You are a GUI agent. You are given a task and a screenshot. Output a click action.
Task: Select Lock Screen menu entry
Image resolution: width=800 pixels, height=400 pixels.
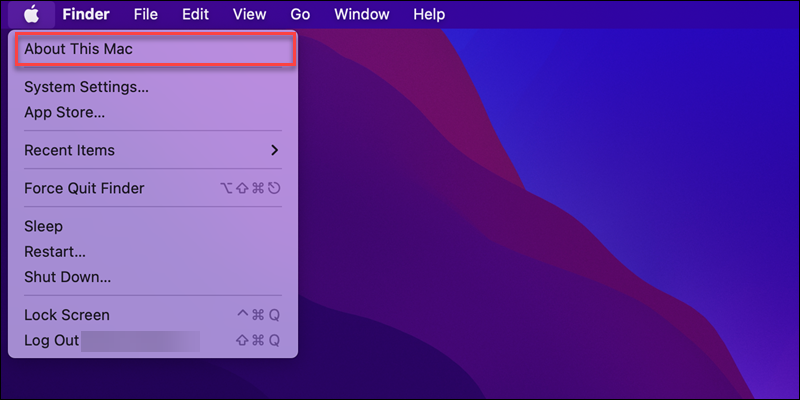(154, 315)
